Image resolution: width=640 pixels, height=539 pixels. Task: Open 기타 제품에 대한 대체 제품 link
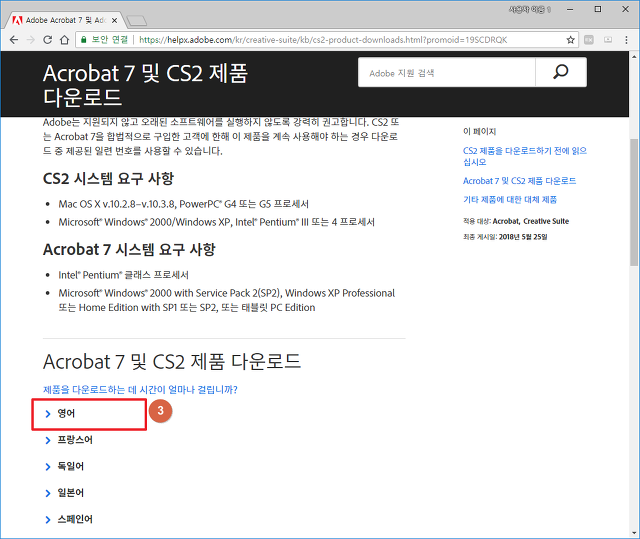click(510, 200)
